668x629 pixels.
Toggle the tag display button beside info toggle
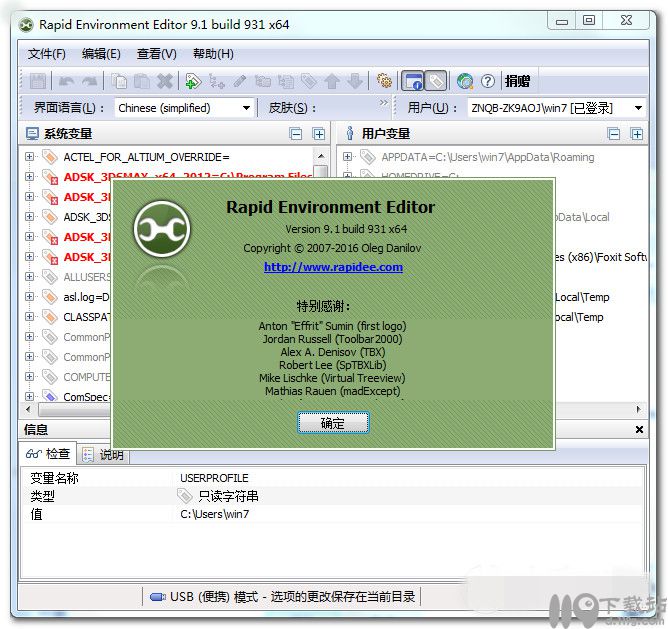[436, 81]
